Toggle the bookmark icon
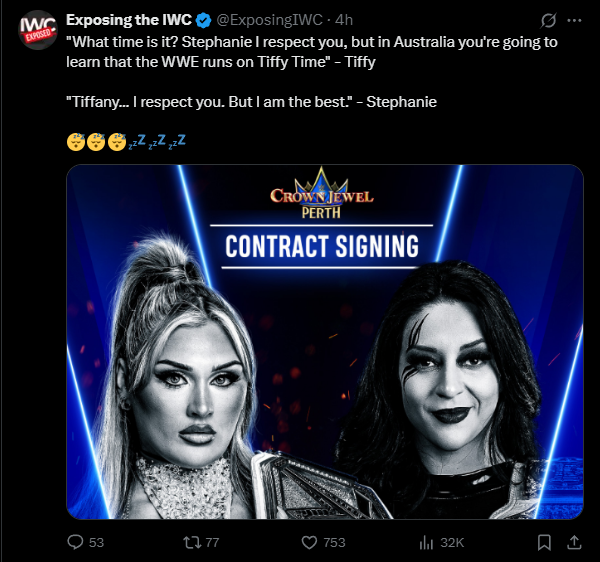 pyautogui.click(x=544, y=542)
